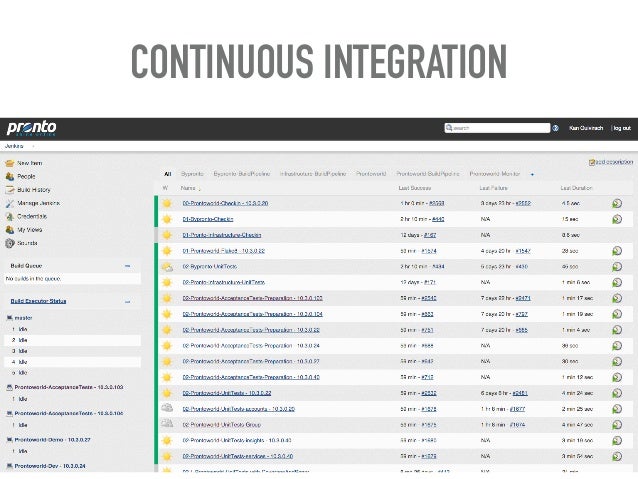
Task: Open last success build #1574
Action: tap(429, 251)
